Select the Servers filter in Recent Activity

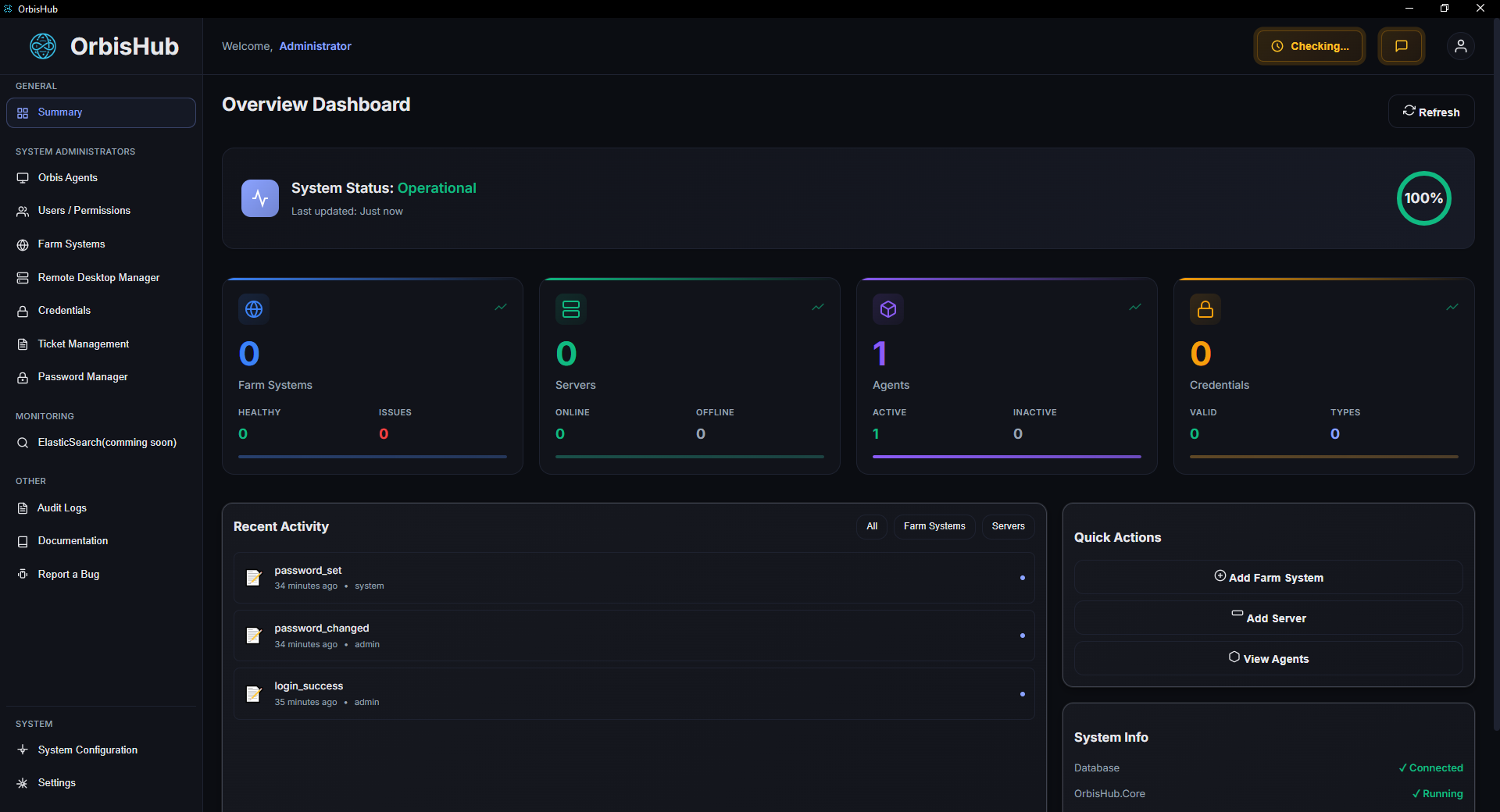pyautogui.click(x=1008, y=526)
